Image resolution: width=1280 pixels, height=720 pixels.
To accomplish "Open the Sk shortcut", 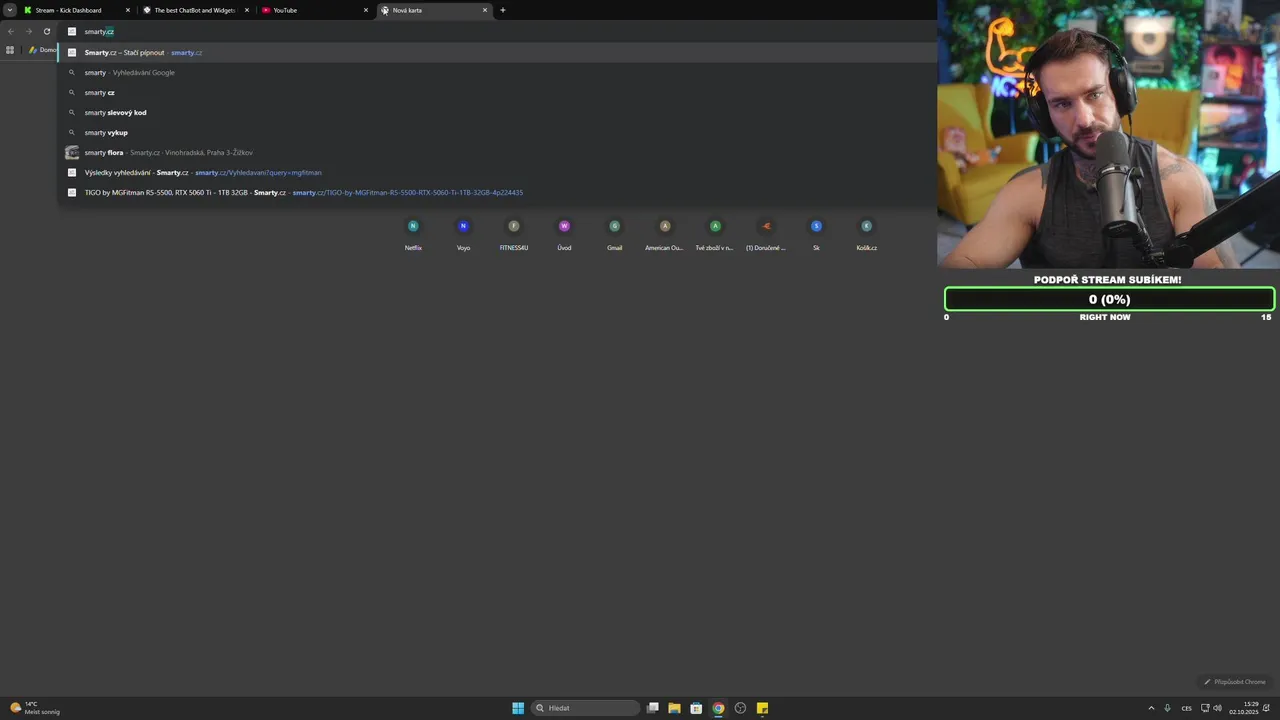I will pyautogui.click(x=816, y=235).
